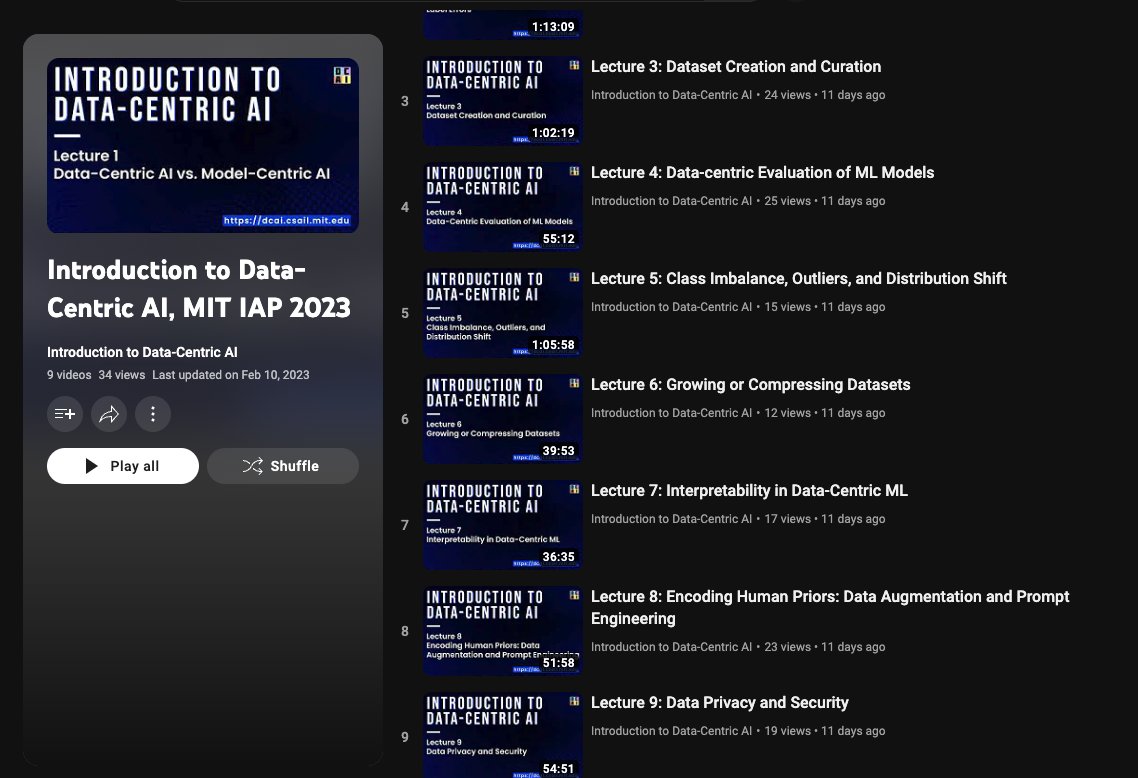Click index number 9 beside Lecture 9

click(x=405, y=737)
